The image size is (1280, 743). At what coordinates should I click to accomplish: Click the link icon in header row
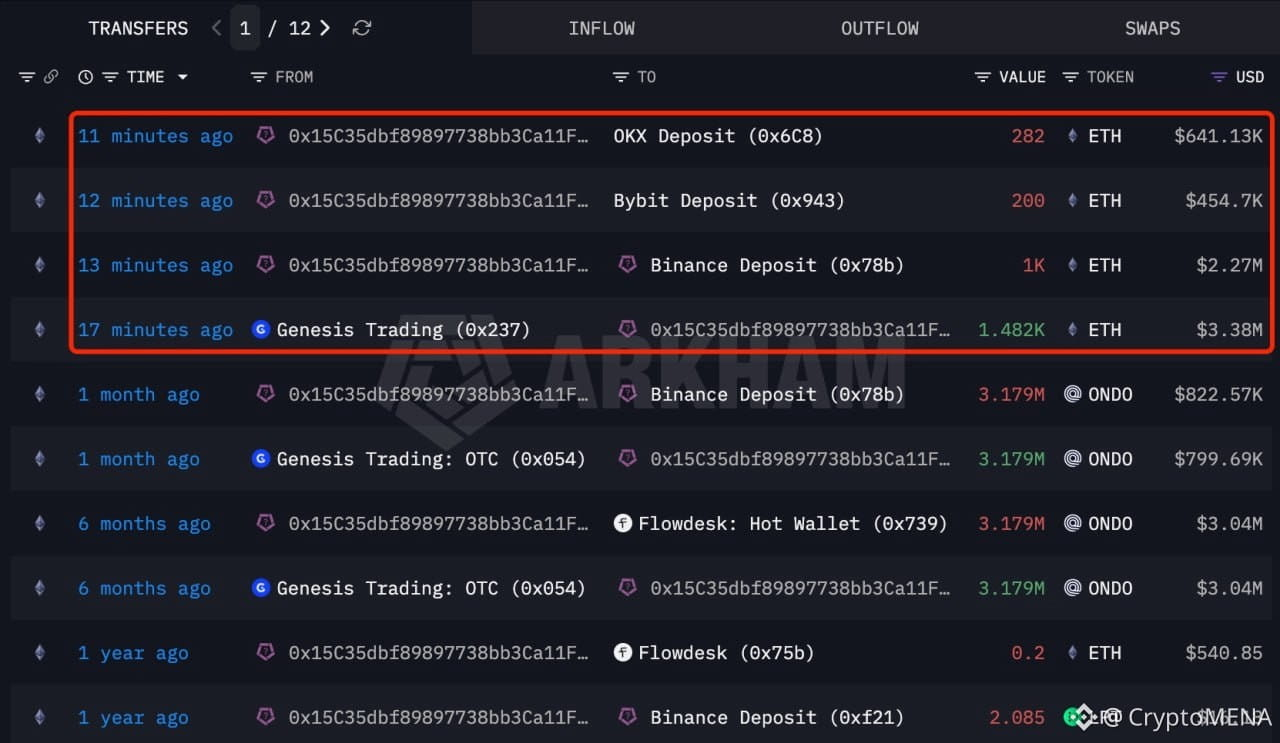point(50,77)
